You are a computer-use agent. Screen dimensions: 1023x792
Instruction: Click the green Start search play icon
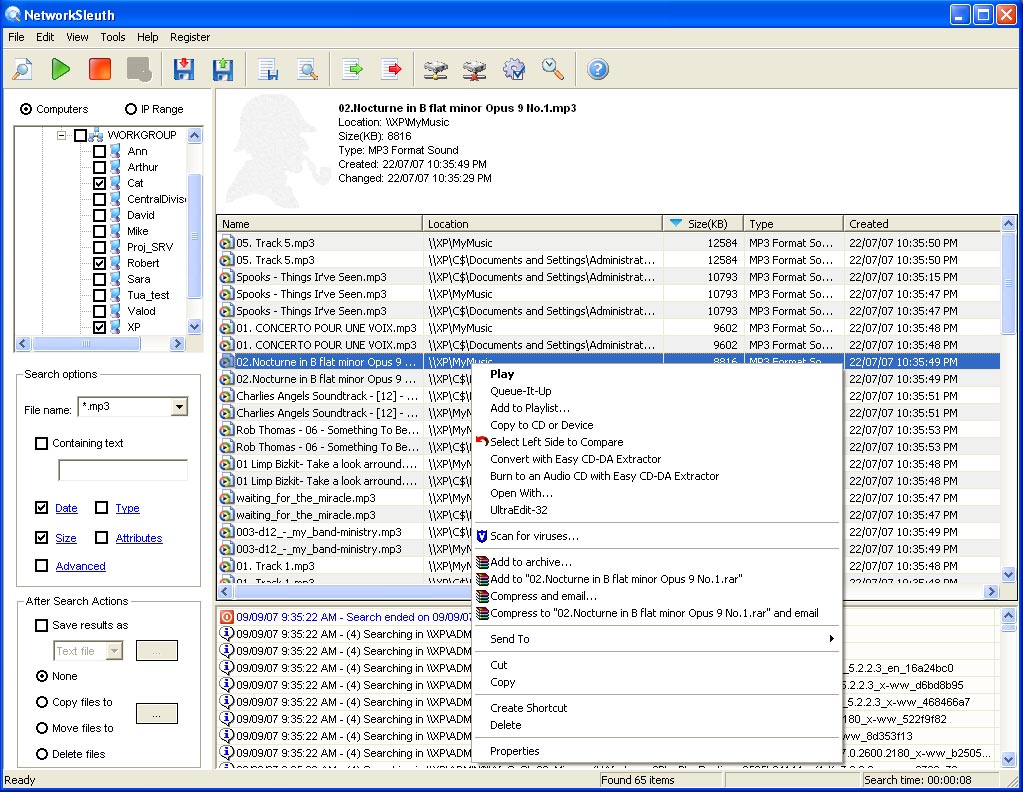click(61, 69)
